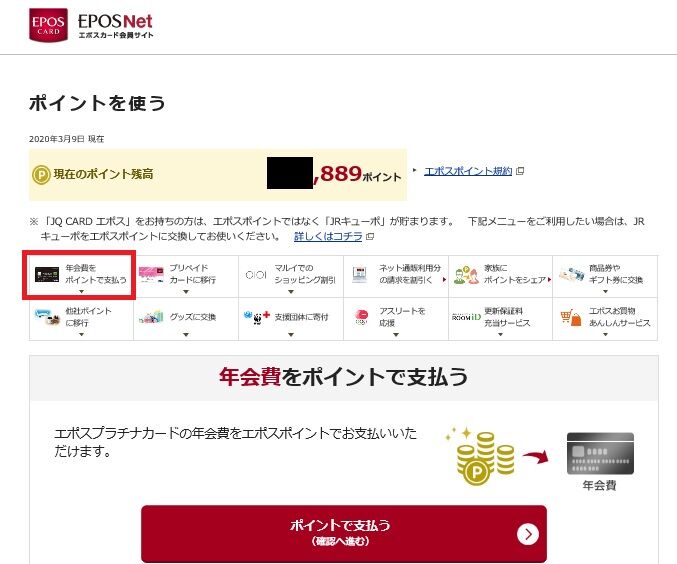Select the 家族にポイントをシェア menu text
Viewport: 677px width, 564px height.
pyautogui.click(x=515, y=274)
